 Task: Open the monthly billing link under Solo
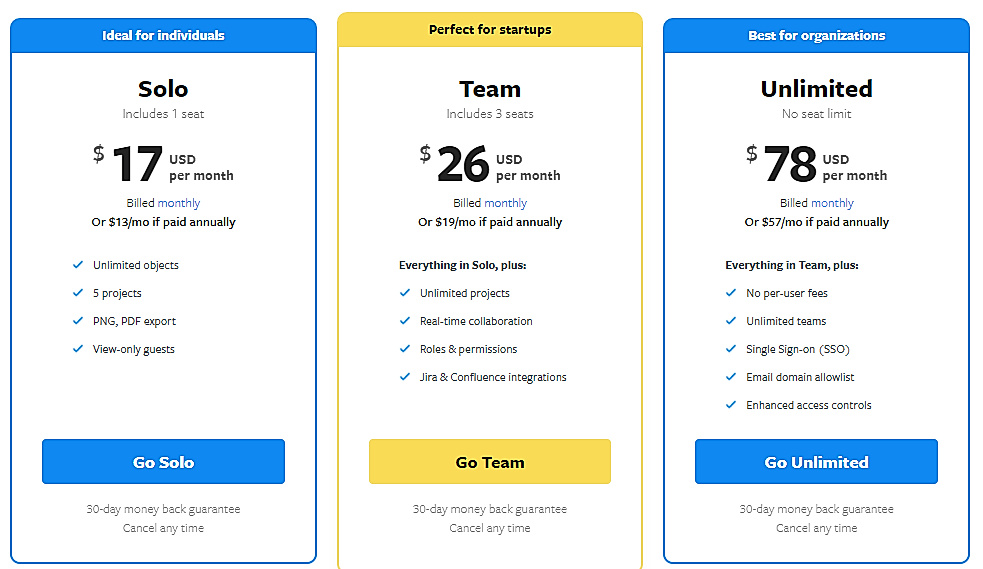coord(179,203)
